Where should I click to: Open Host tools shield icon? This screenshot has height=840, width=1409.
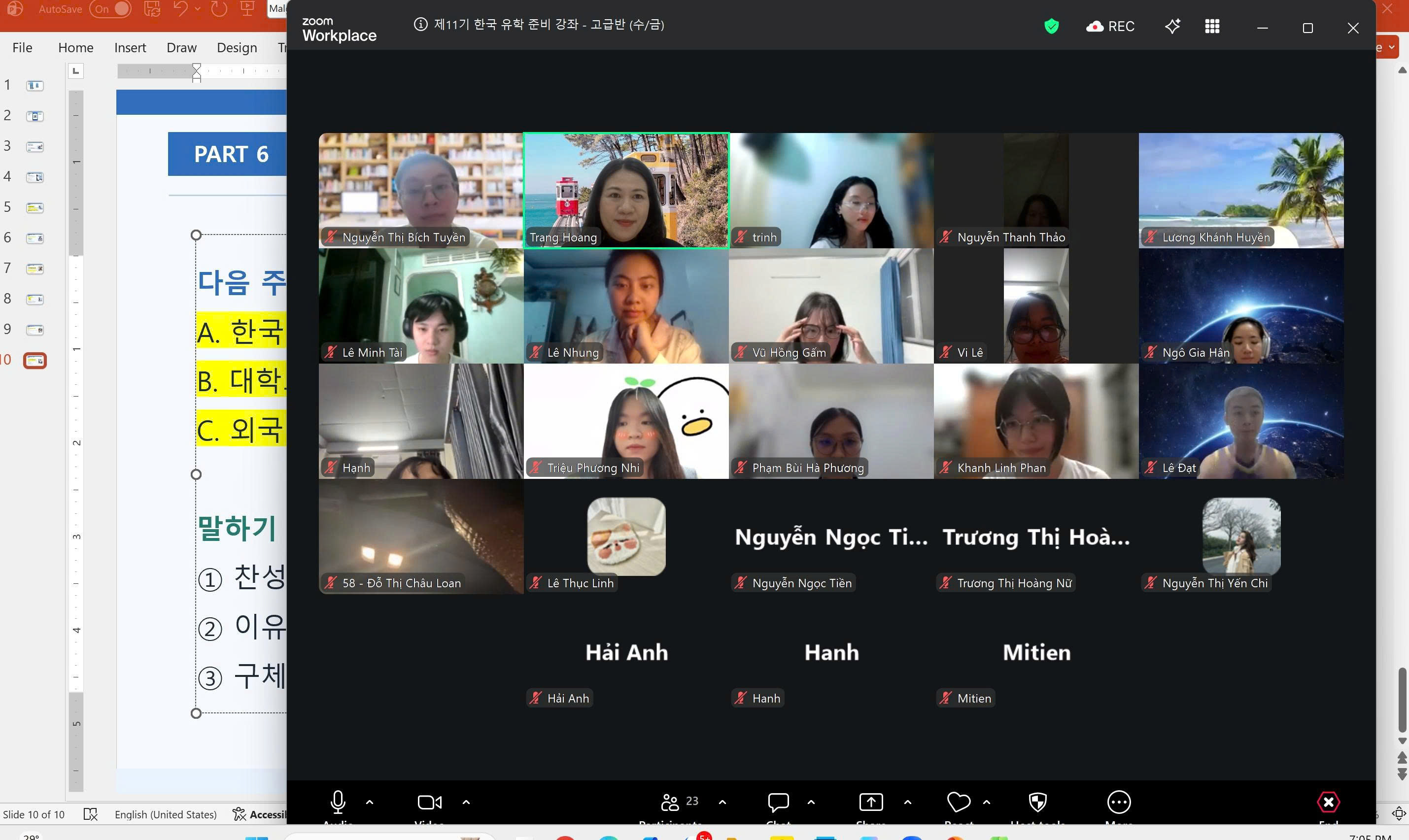point(1037,802)
